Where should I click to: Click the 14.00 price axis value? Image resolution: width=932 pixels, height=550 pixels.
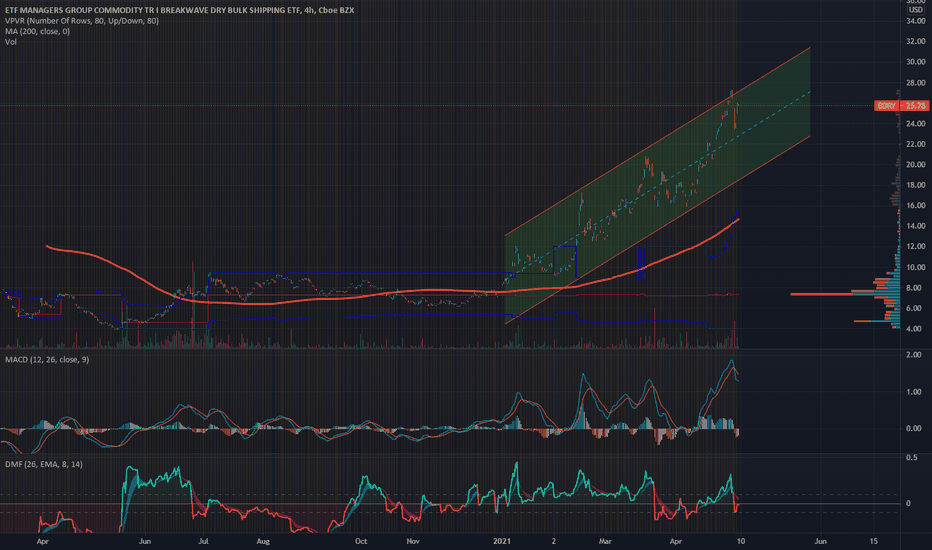point(915,226)
